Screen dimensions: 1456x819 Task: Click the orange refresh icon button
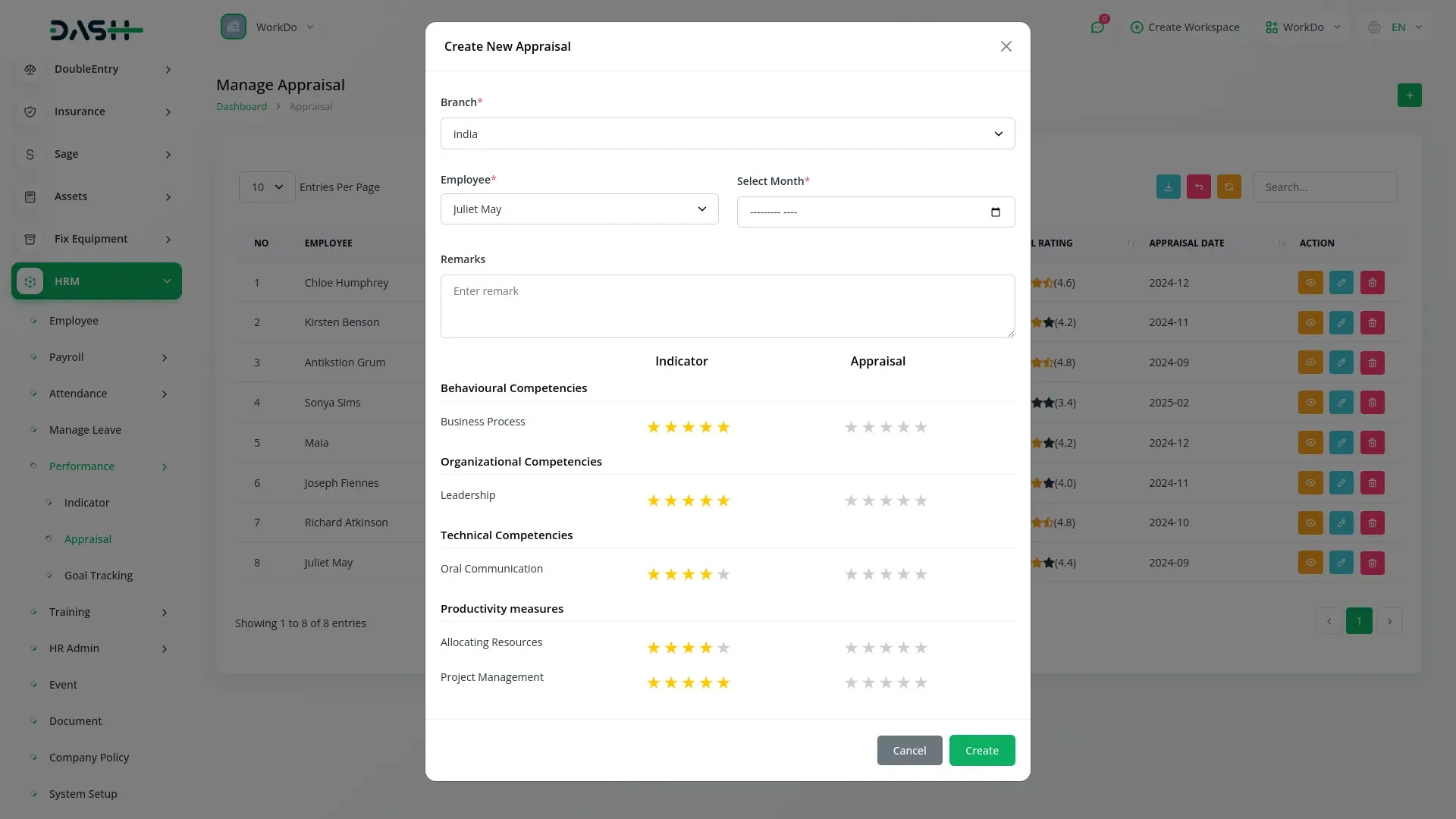(1228, 187)
